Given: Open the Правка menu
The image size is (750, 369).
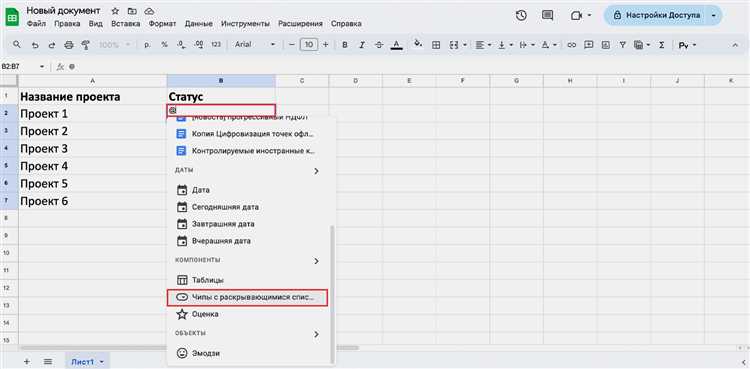Looking at the screenshot, I should pos(67,23).
